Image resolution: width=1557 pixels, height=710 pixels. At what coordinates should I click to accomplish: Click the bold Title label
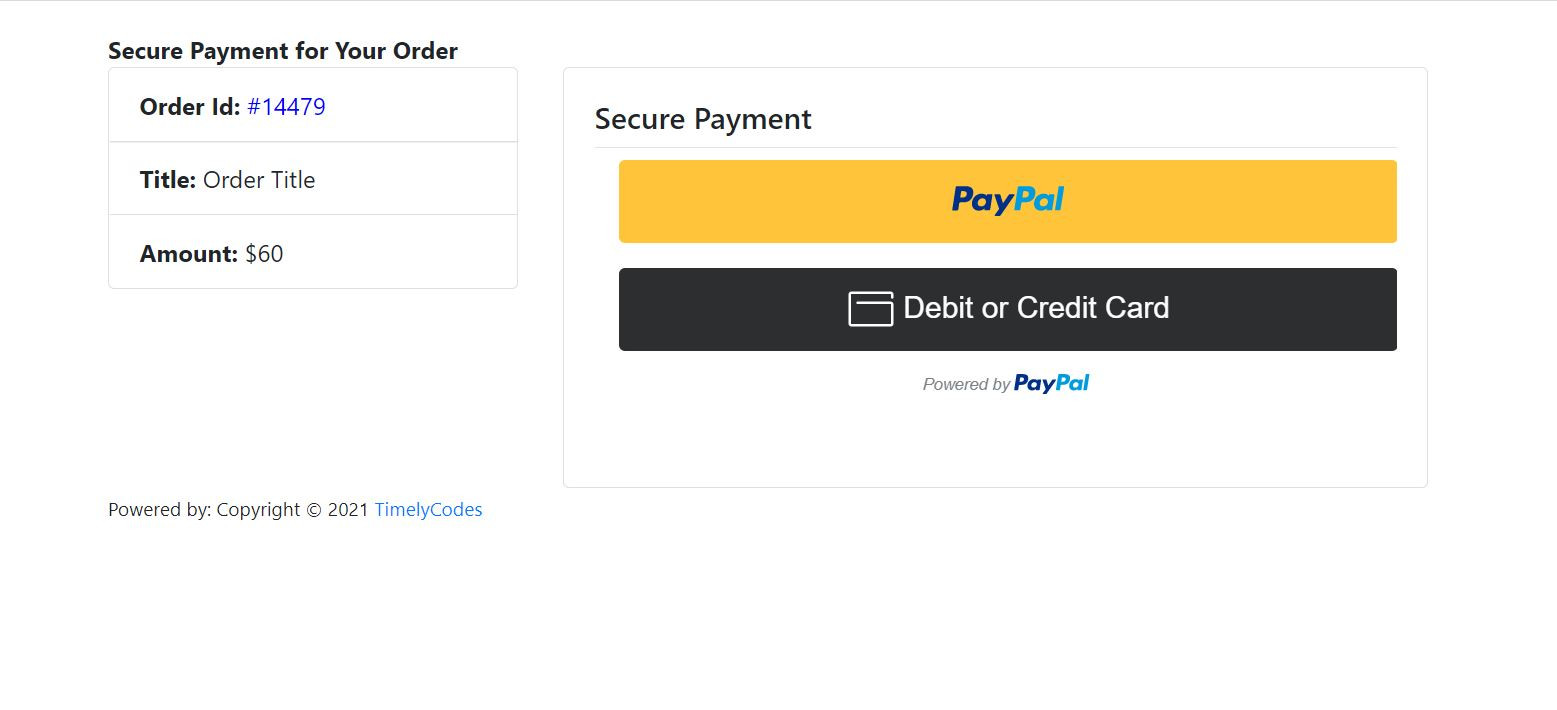pyautogui.click(x=167, y=180)
